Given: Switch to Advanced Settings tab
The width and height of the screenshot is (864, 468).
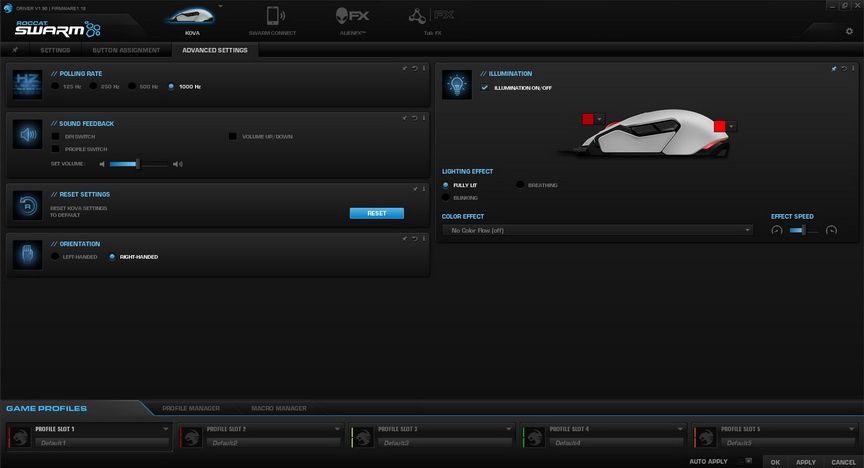Looking at the screenshot, I should click(215, 50).
